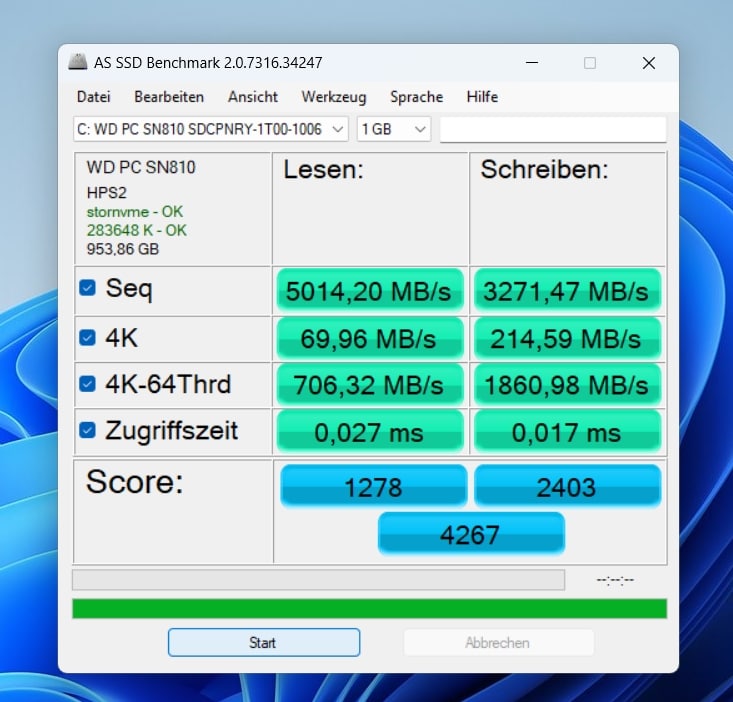
Task: Click the green progress bar
Action: (369, 609)
